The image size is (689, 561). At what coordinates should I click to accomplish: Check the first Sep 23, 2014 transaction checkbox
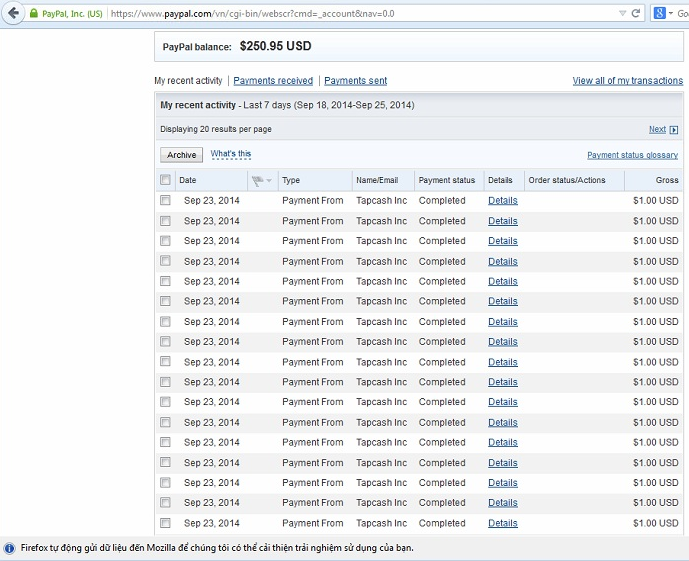165,201
